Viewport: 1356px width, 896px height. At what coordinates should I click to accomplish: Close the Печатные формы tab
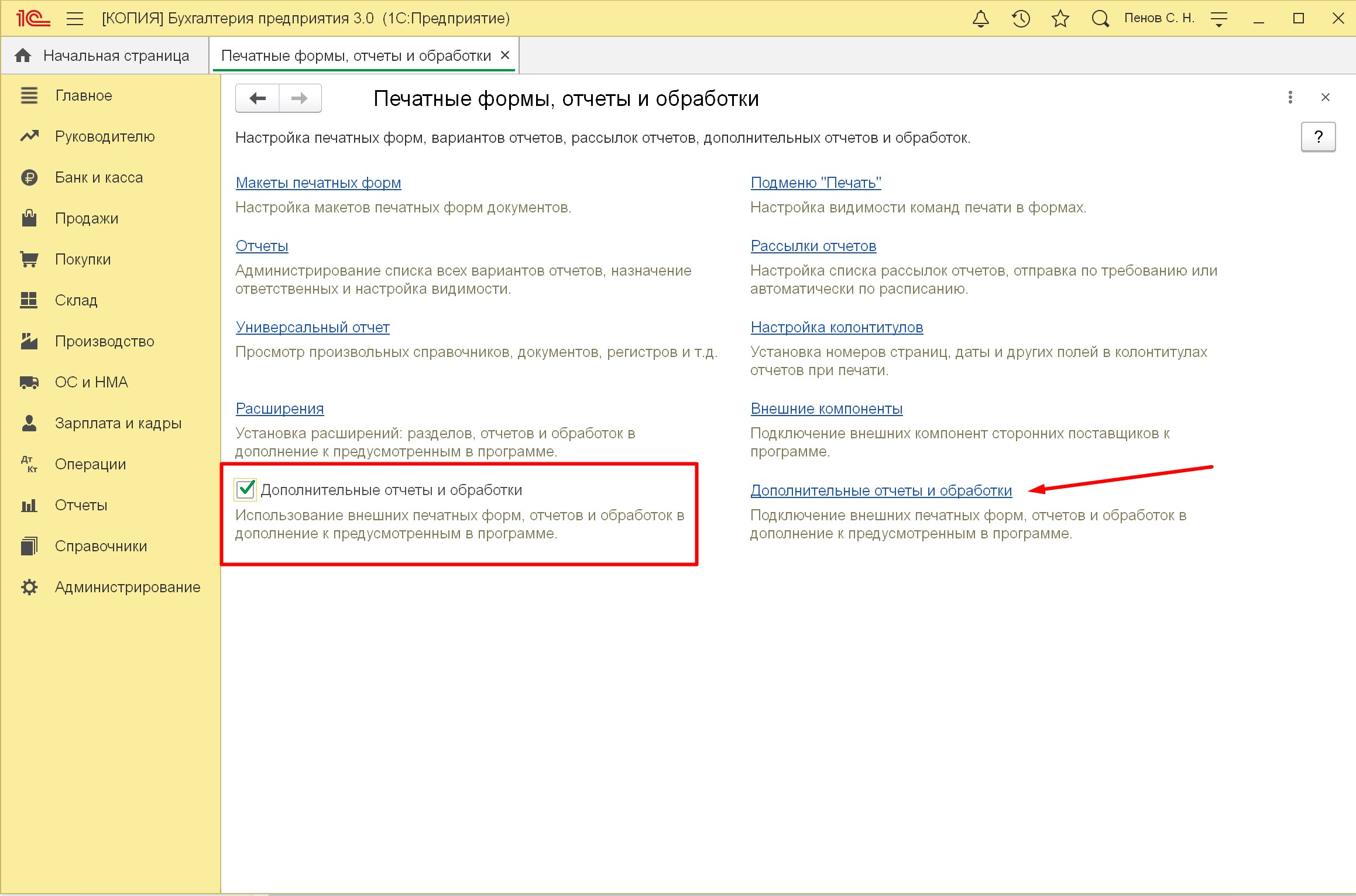click(x=505, y=55)
